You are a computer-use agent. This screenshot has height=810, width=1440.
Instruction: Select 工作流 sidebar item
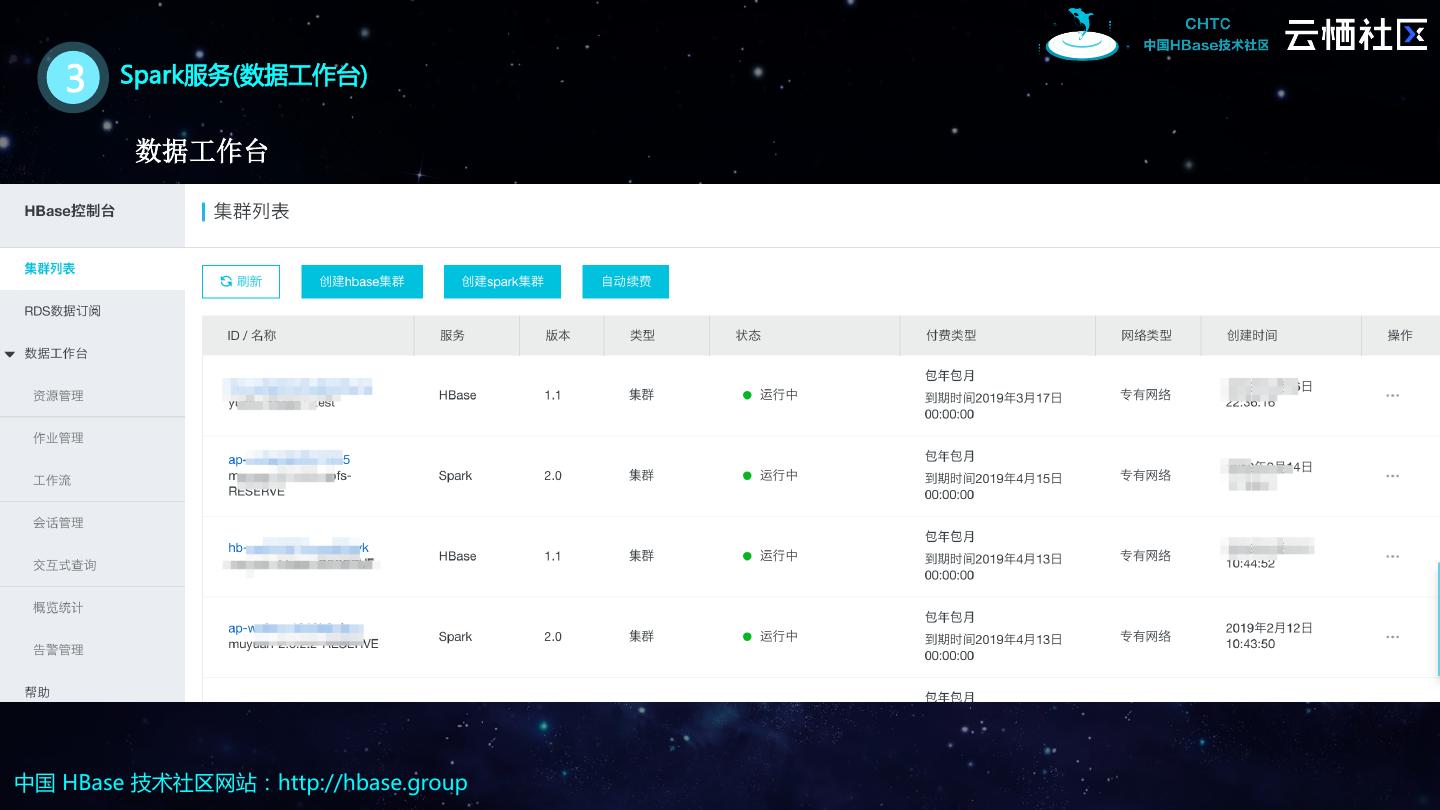(52, 481)
